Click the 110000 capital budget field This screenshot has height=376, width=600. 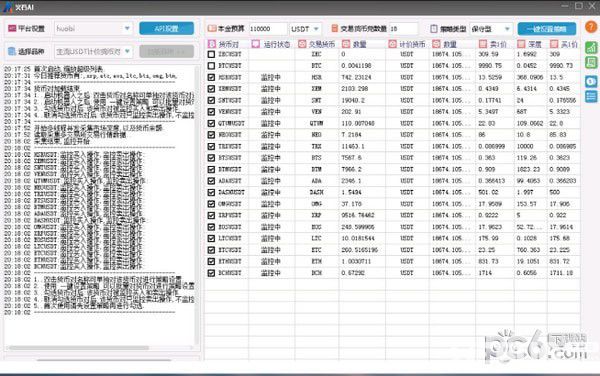(268, 29)
